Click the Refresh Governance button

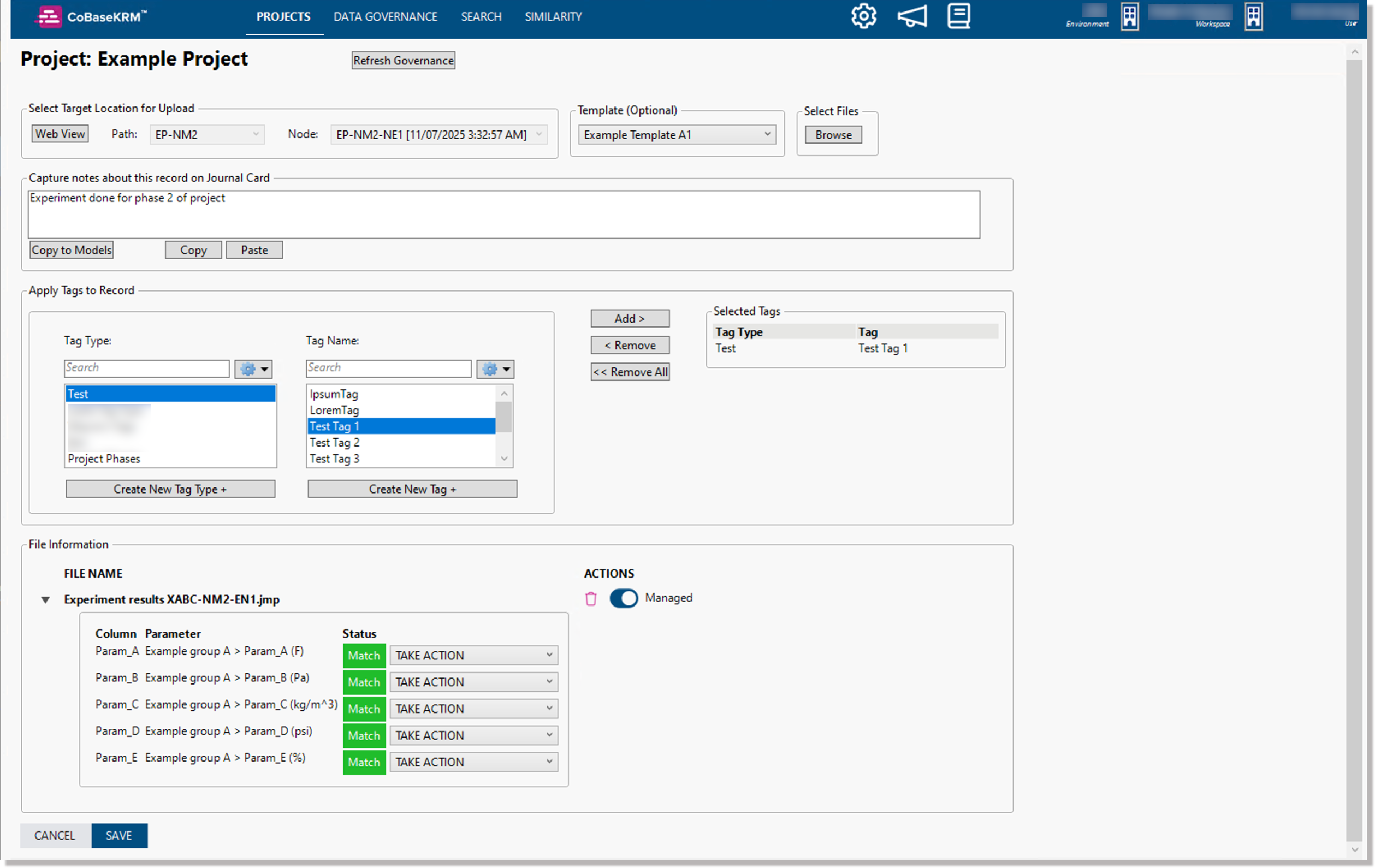tap(403, 60)
